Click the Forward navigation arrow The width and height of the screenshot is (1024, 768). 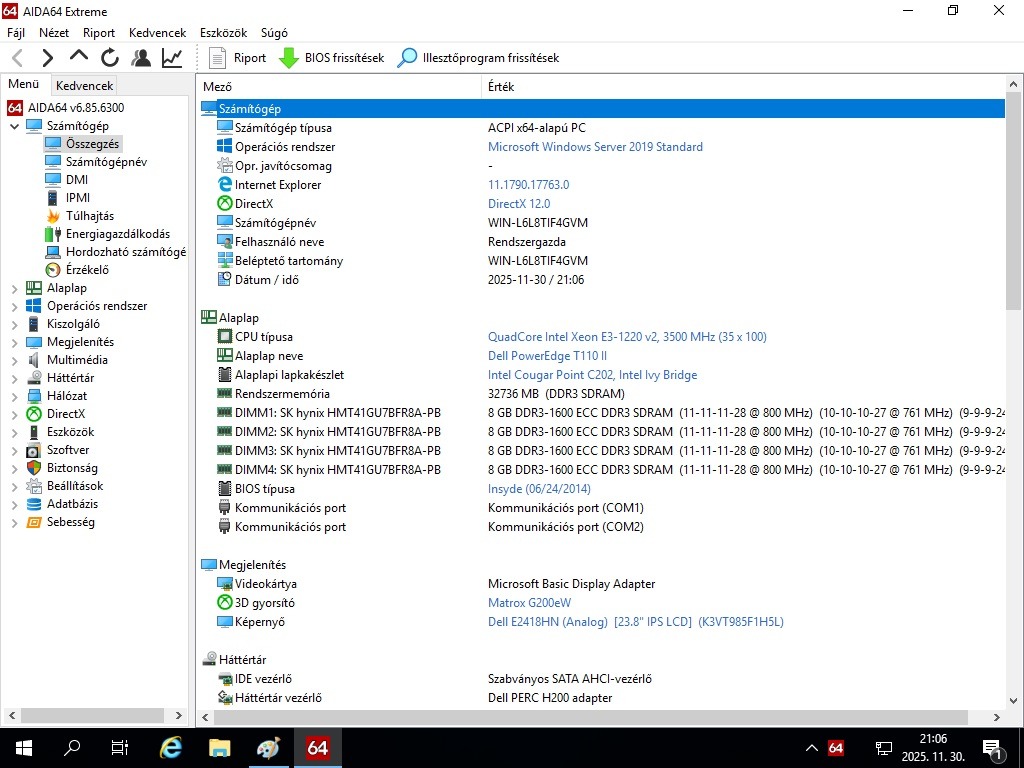(47, 58)
